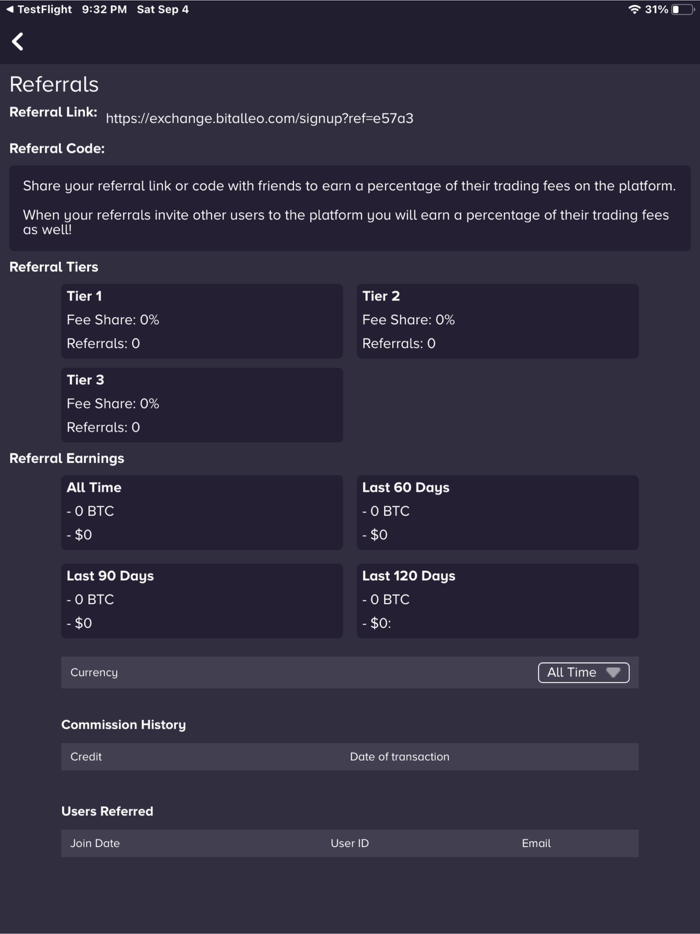Tap the Last 90 Days earnings card
The image size is (700, 934).
[x=202, y=600]
